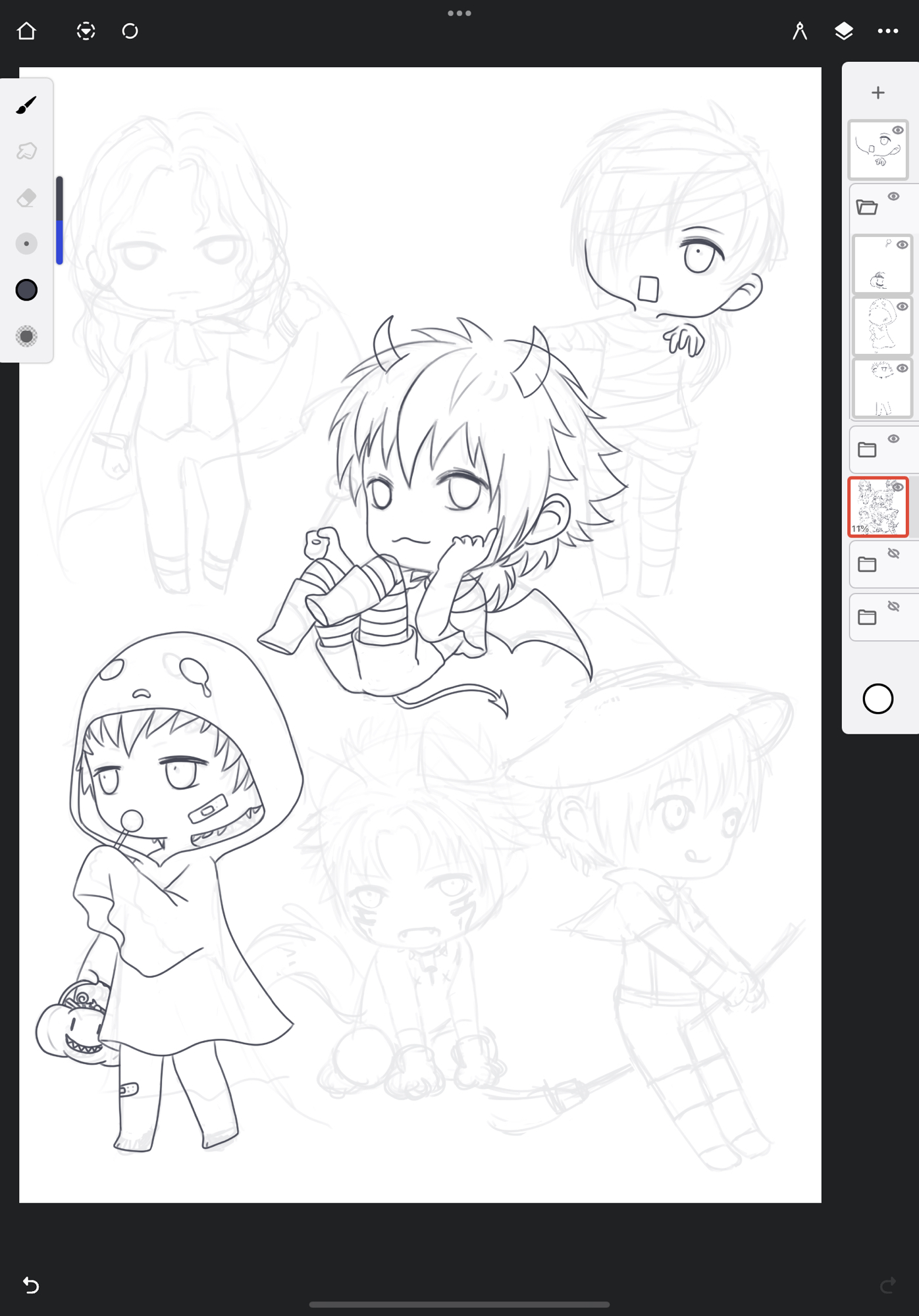Viewport: 919px width, 1316px height.
Task: Toggle the Layers panel
Action: (x=843, y=31)
